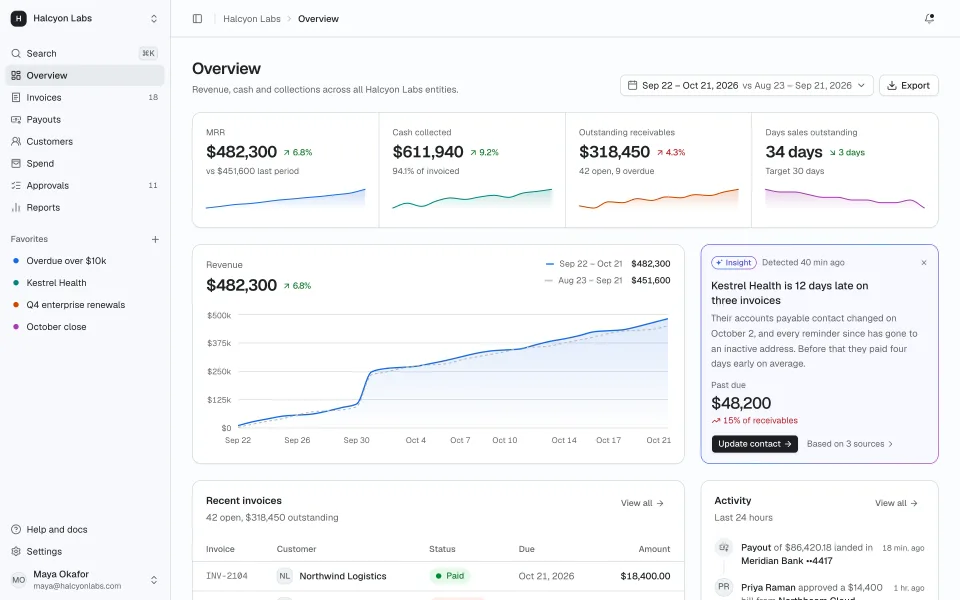Click the Aug 23 – Sep 21 legend entry
960x600 pixels.
coord(607,280)
